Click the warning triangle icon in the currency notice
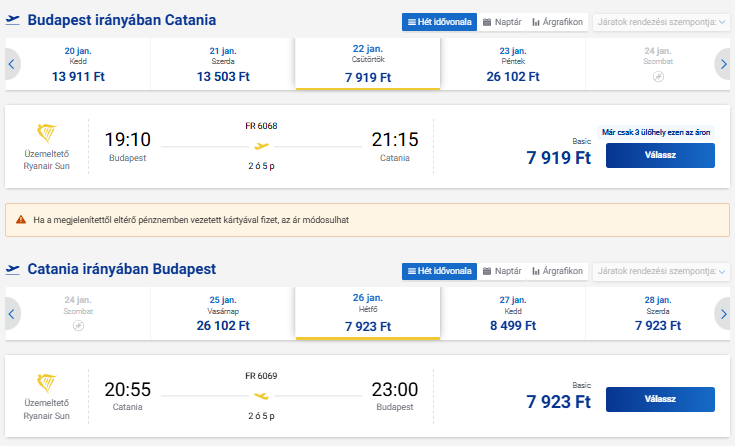 [20, 219]
